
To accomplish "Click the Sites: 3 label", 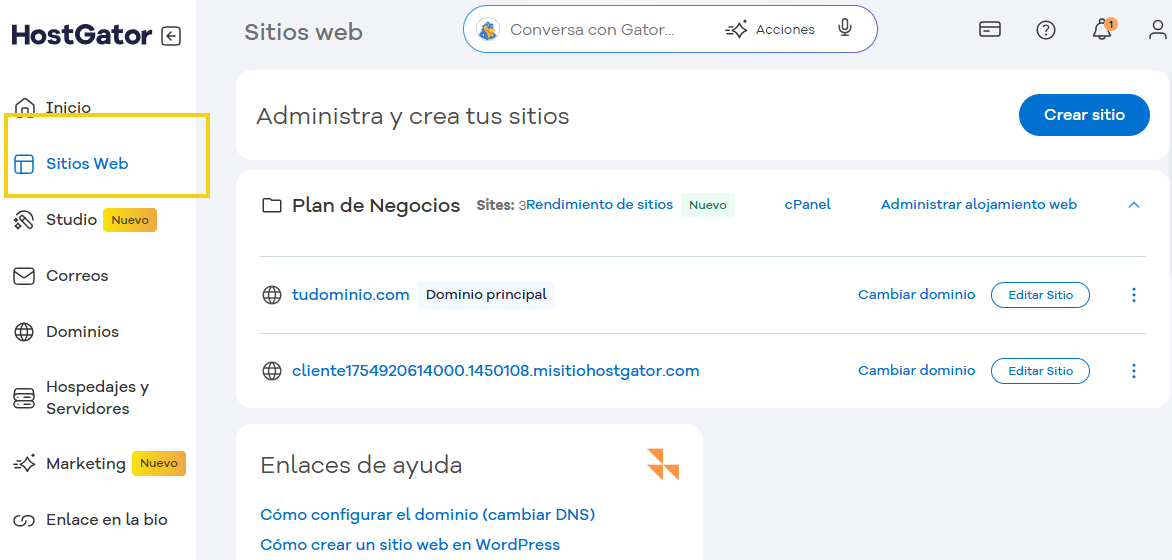I will click(x=502, y=205).
